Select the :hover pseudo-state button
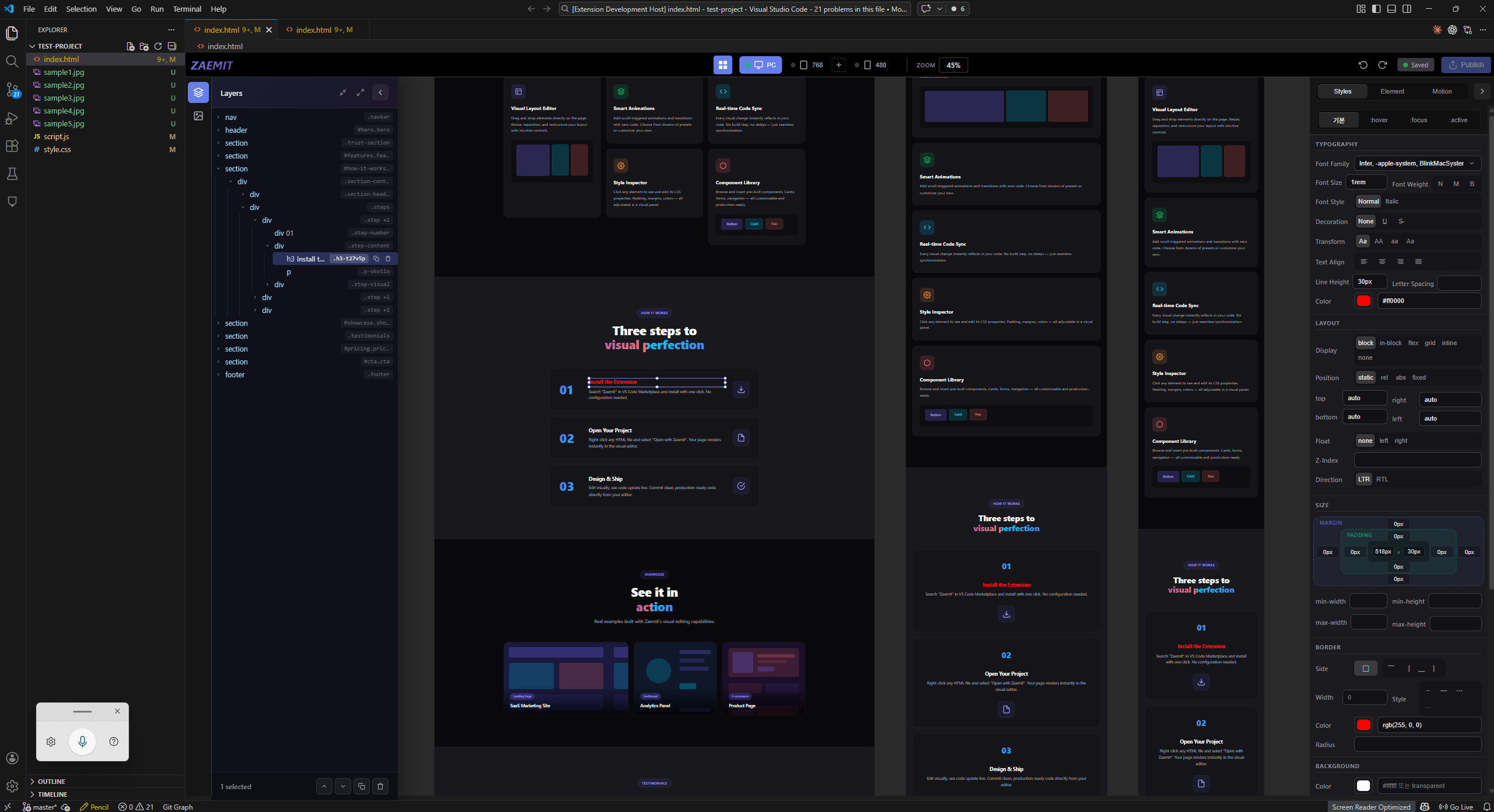The width and height of the screenshot is (1494, 812). (x=1378, y=120)
